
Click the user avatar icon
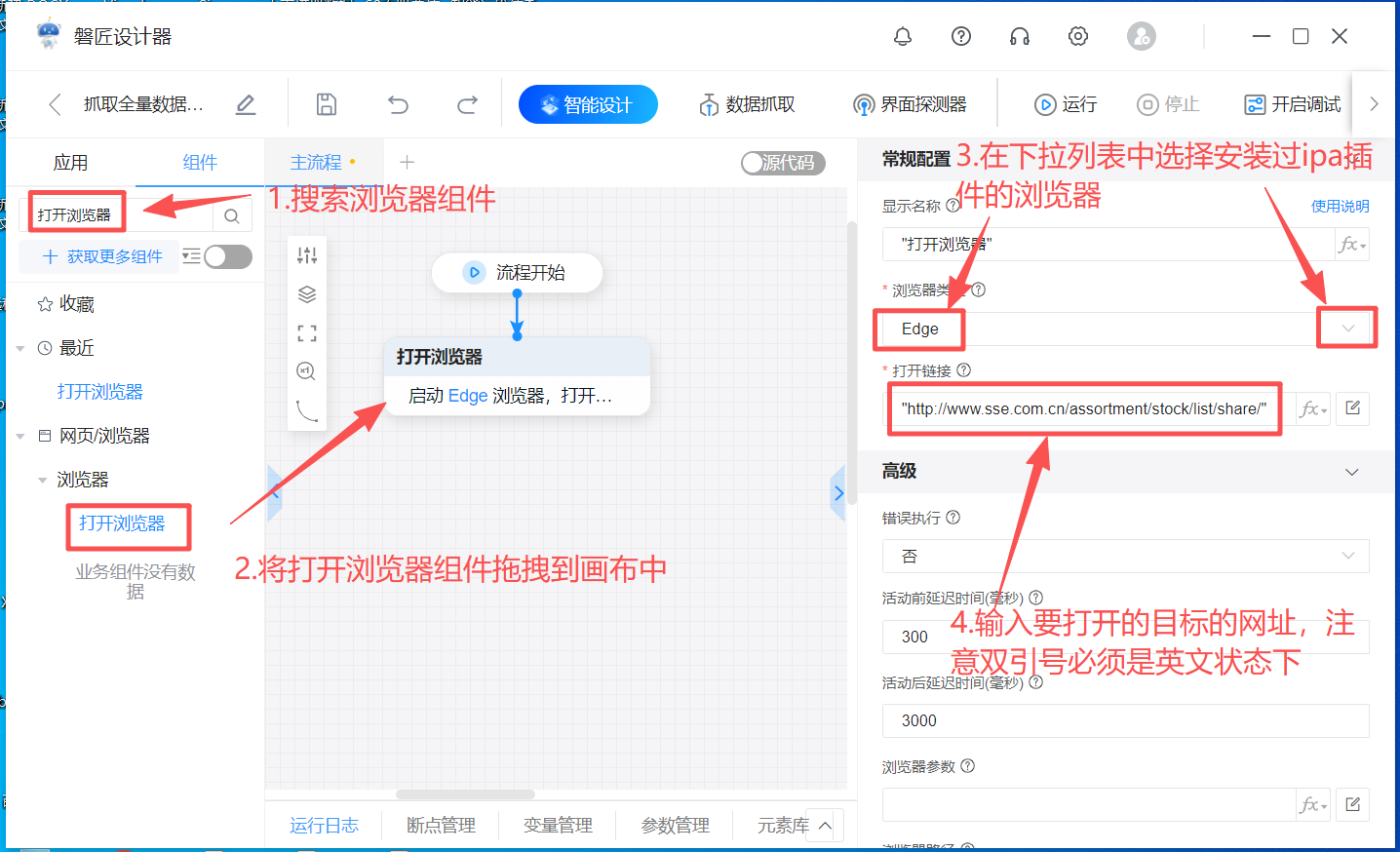(x=1142, y=36)
